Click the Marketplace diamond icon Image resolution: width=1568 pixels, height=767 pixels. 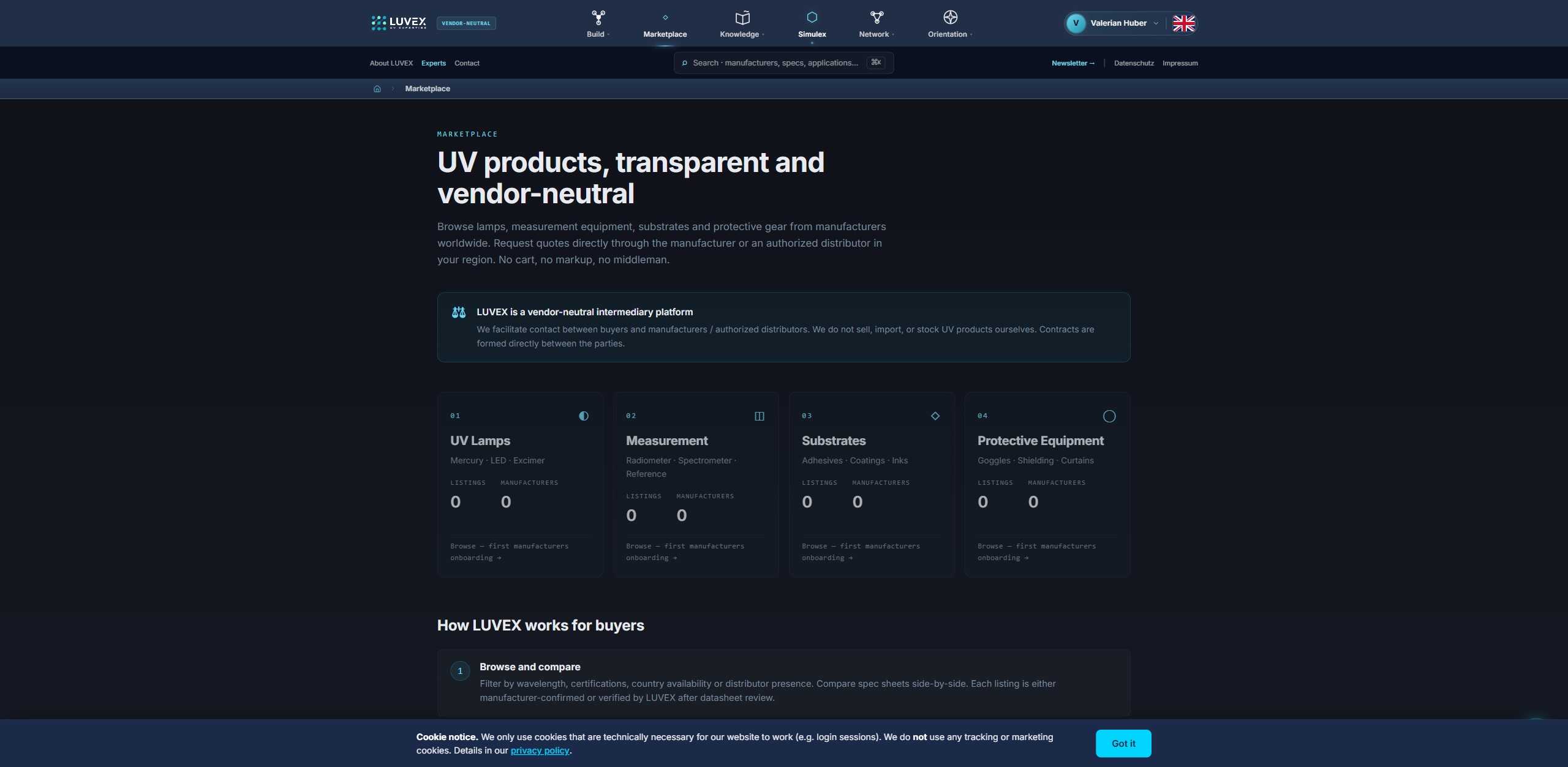click(665, 17)
